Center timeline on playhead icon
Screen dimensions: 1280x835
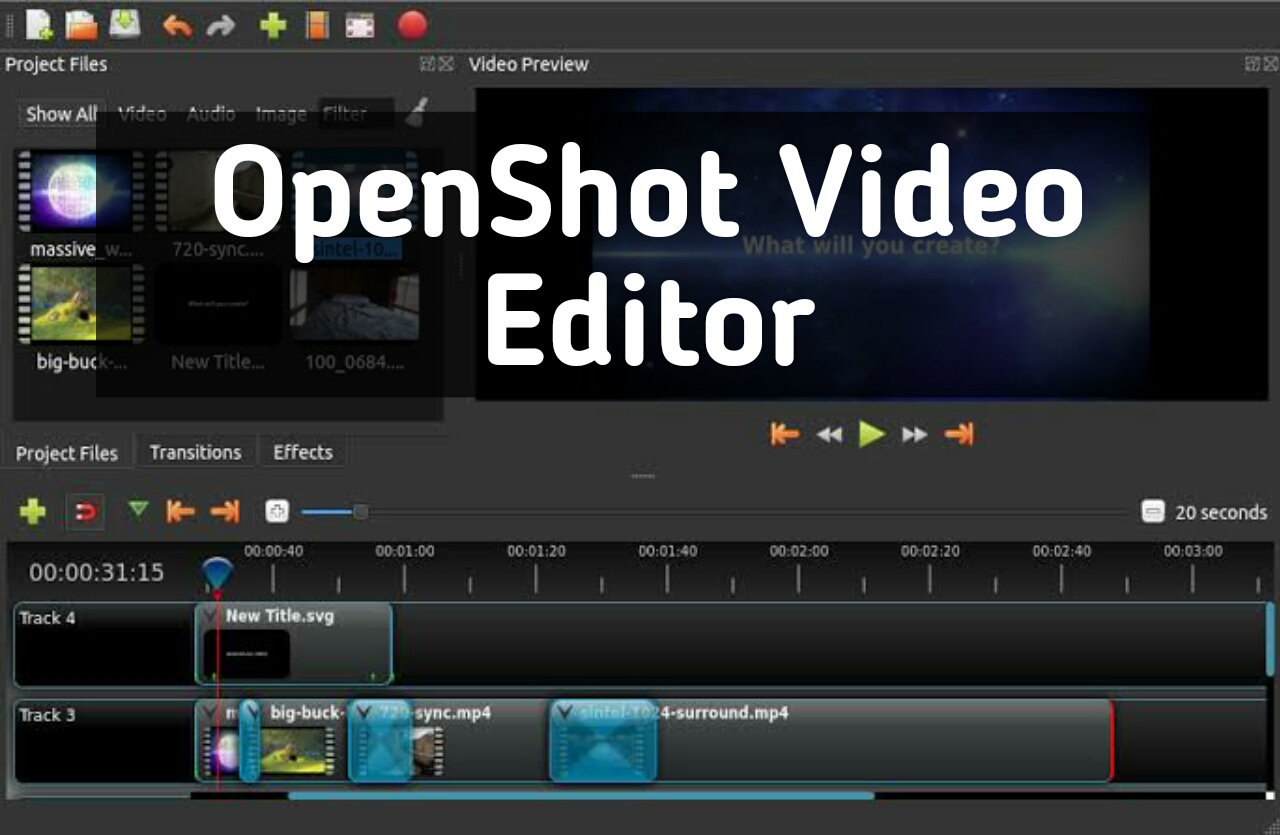tap(276, 511)
